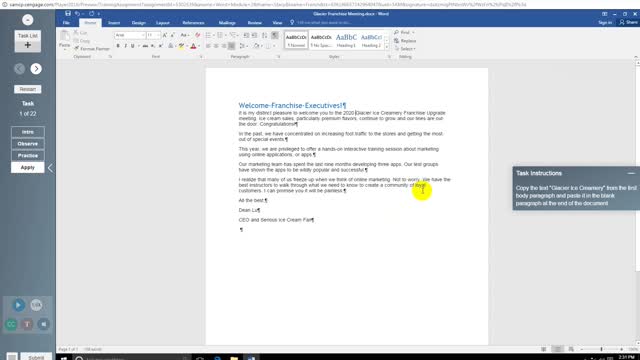Click the Increase Indent icon
640x360 pixels.
(254, 35)
